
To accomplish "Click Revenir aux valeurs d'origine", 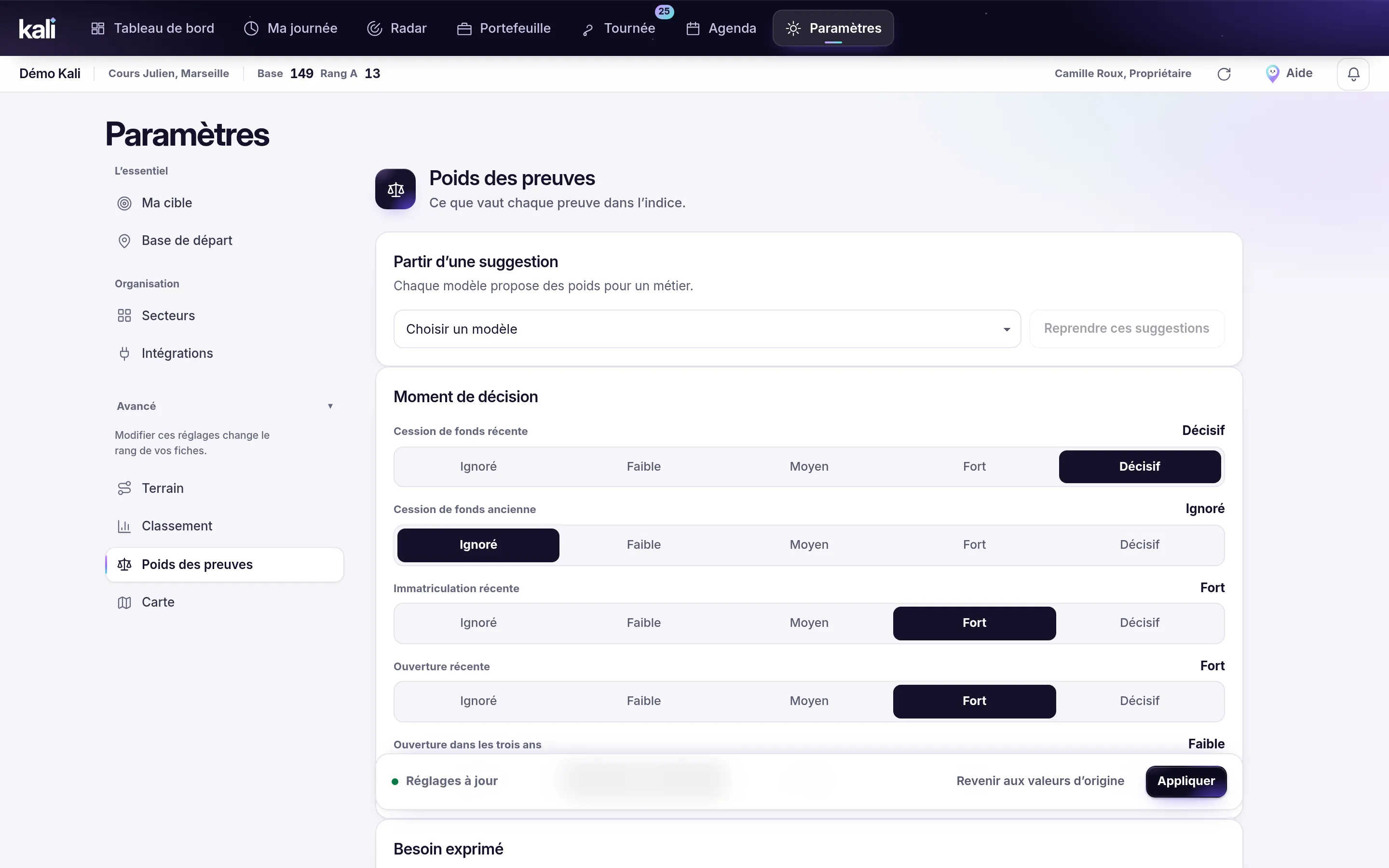I will [x=1040, y=781].
